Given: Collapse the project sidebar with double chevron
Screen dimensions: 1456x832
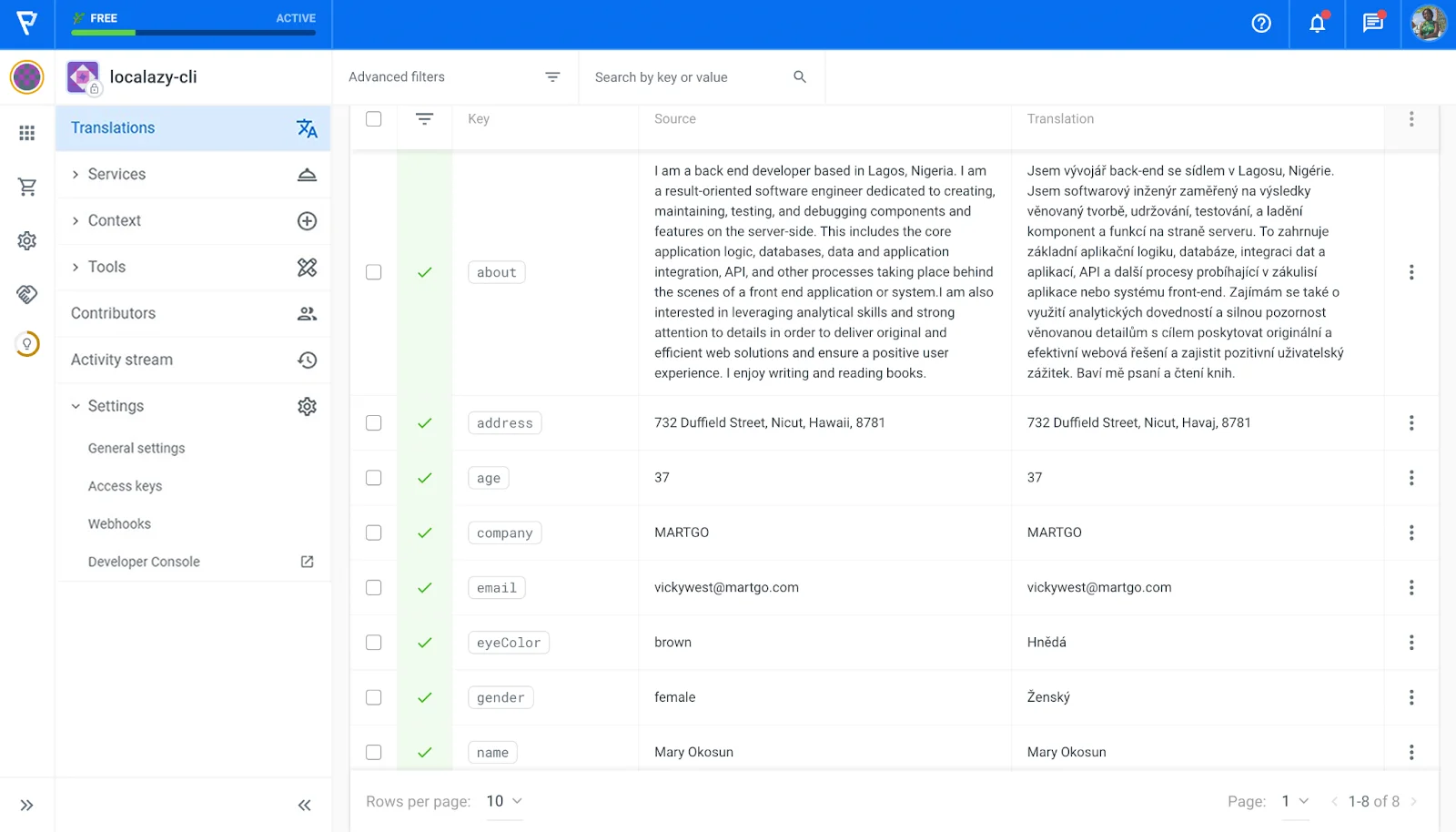Looking at the screenshot, I should click(304, 805).
